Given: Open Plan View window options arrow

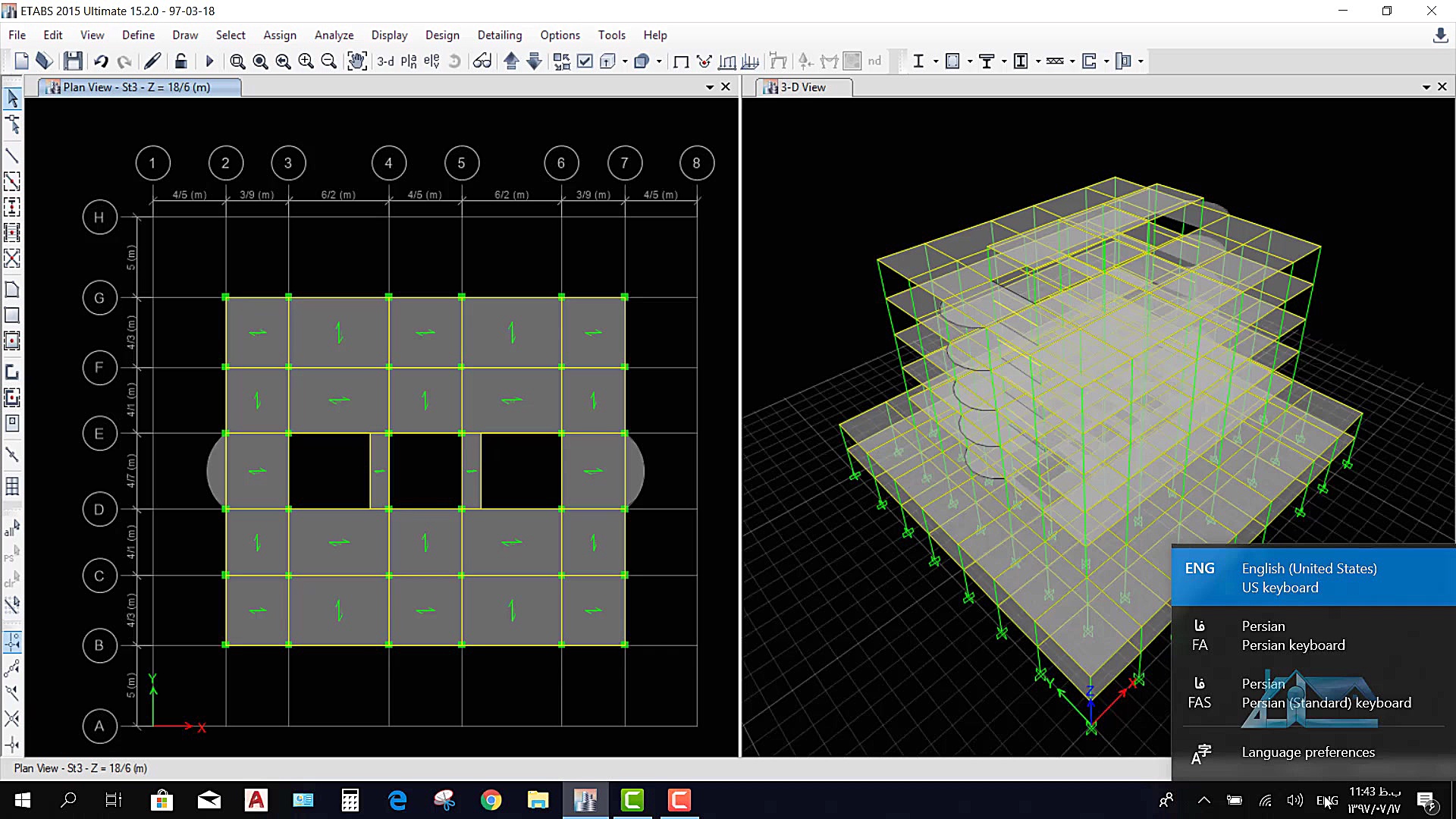Looking at the screenshot, I should (x=710, y=87).
